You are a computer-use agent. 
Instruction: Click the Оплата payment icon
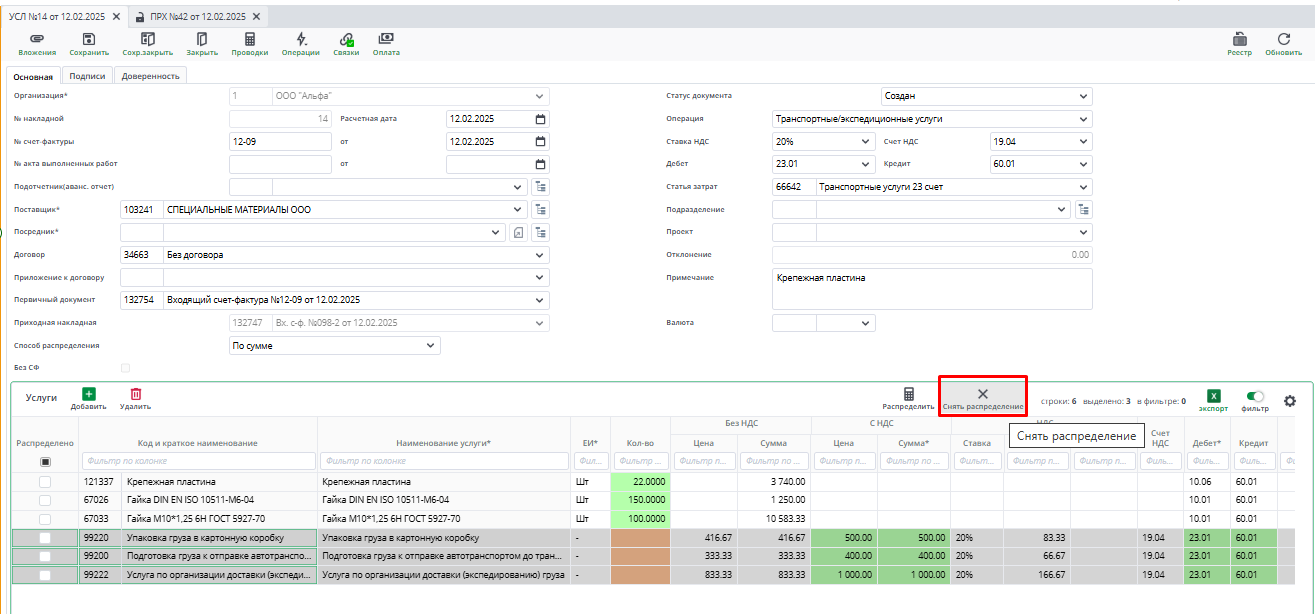tap(386, 39)
